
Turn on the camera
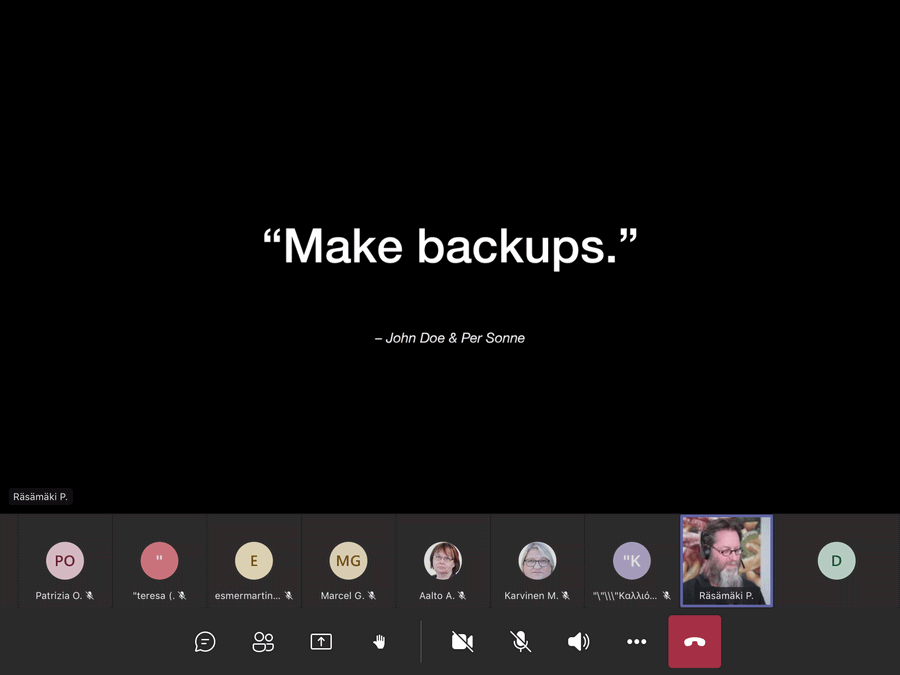[x=462, y=642]
